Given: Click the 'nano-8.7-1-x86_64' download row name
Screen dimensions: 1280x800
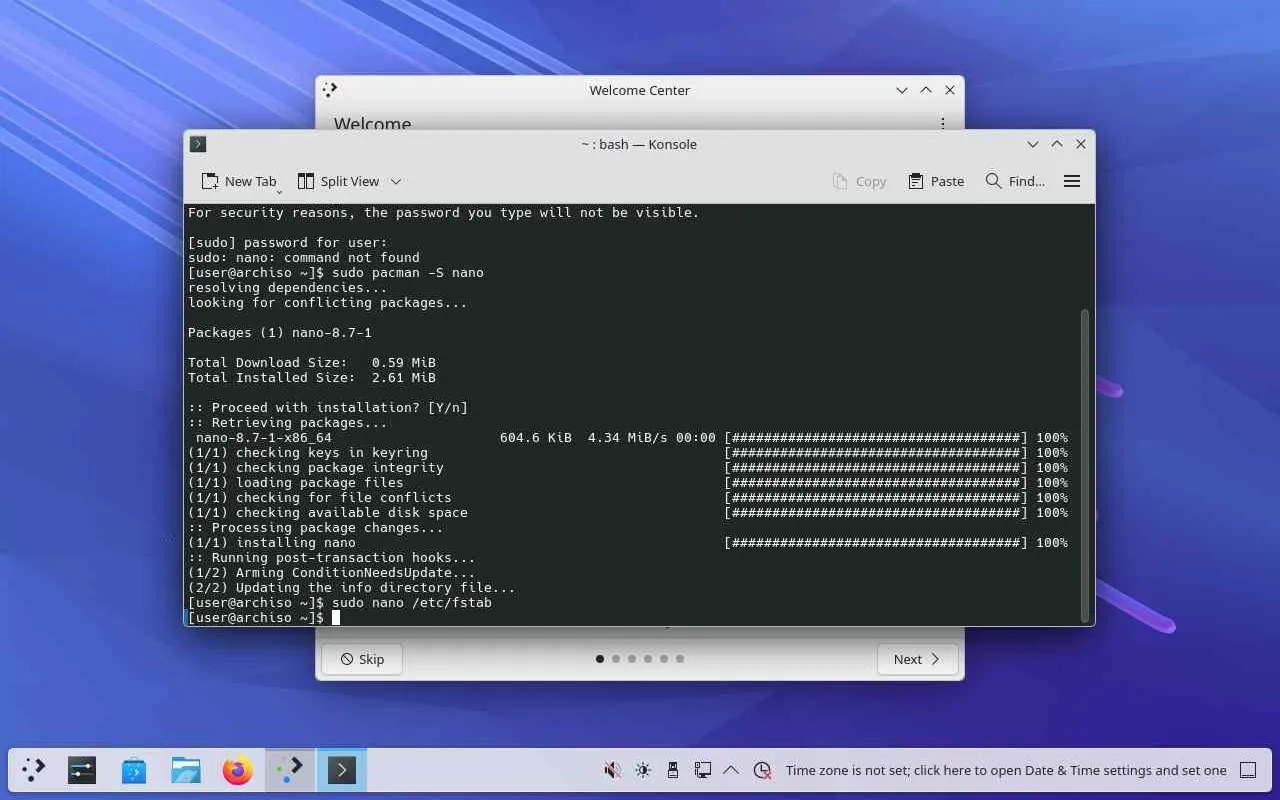Looking at the screenshot, I should click(x=264, y=437).
